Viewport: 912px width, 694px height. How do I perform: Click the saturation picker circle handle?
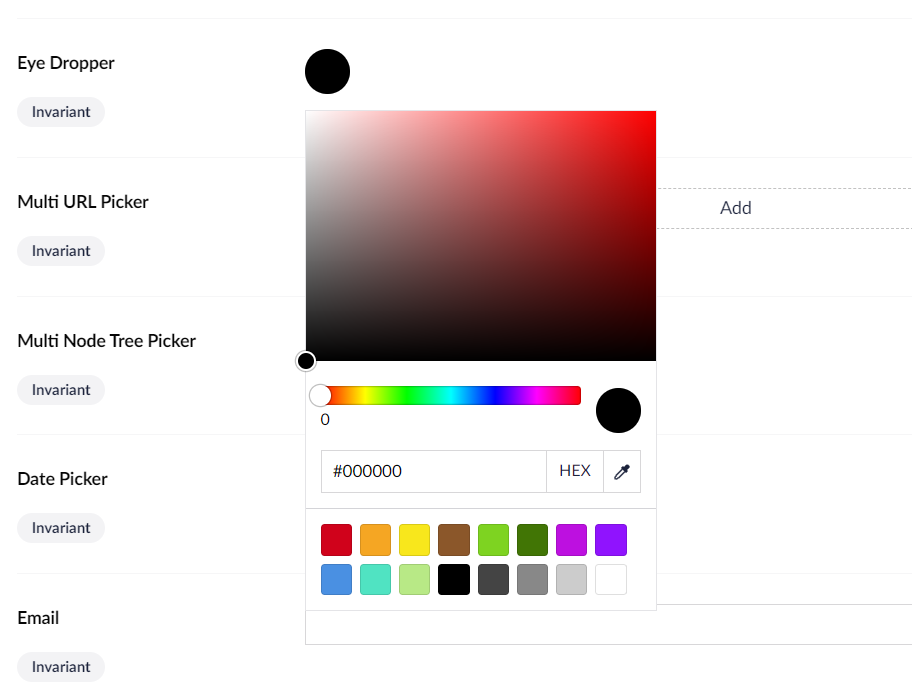tap(306, 360)
